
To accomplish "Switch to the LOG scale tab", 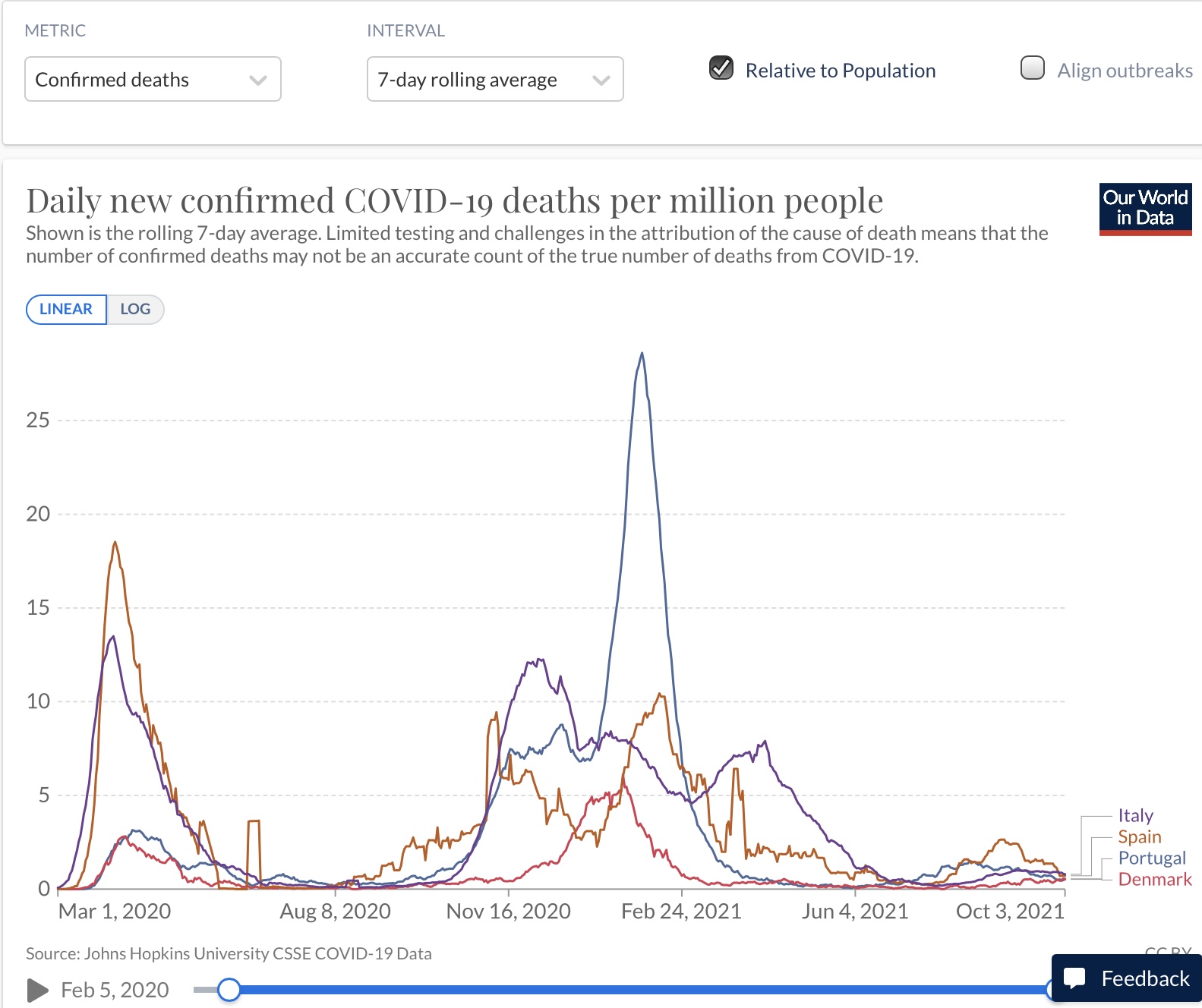I will [x=135, y=309].
